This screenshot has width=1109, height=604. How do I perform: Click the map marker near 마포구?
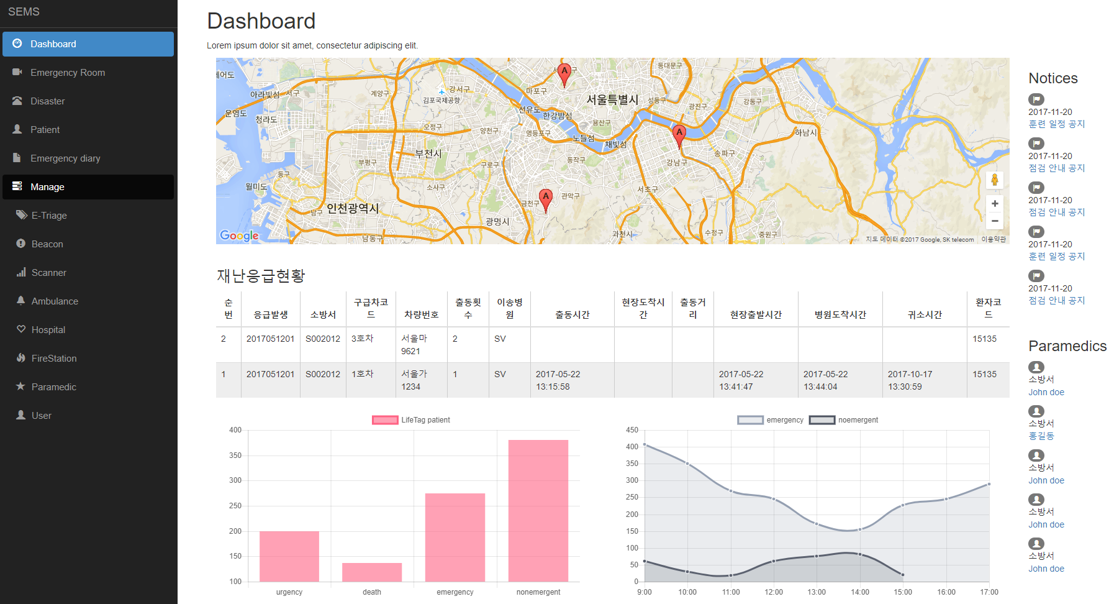564,74
